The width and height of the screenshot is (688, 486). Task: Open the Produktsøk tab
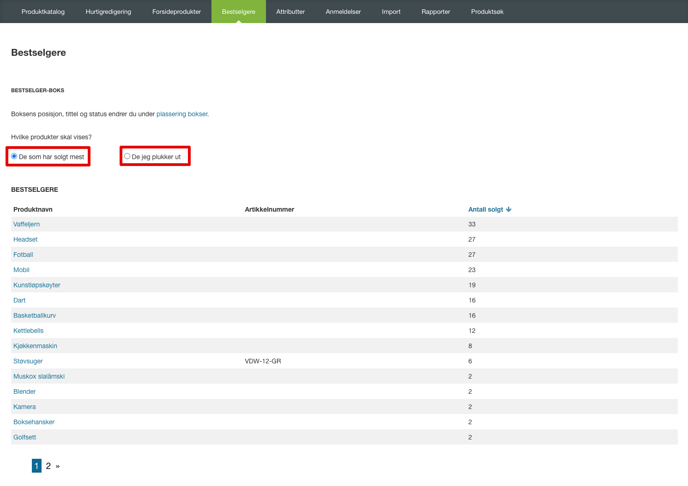(x=487, y=11)
